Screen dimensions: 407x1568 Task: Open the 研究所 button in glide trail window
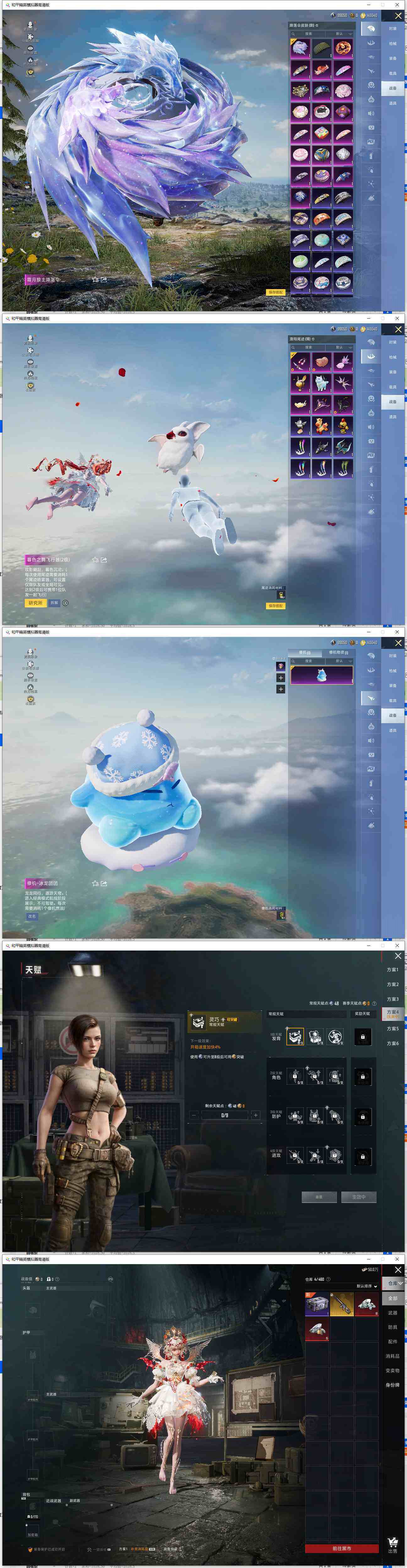35,603
